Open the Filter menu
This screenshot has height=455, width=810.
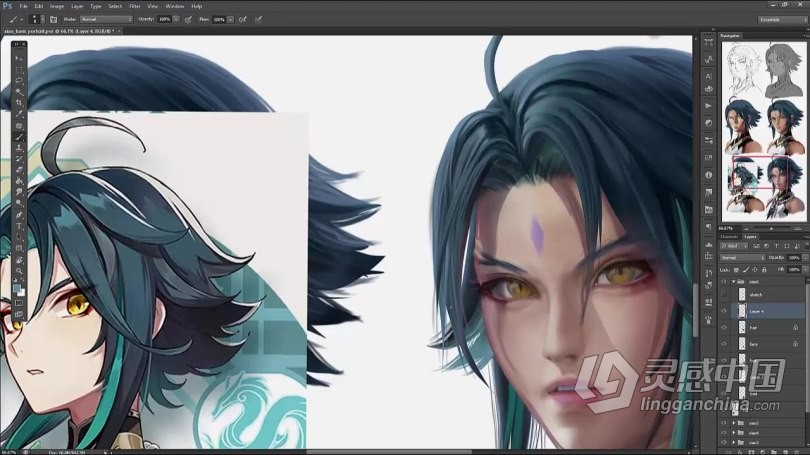point(135,6)
